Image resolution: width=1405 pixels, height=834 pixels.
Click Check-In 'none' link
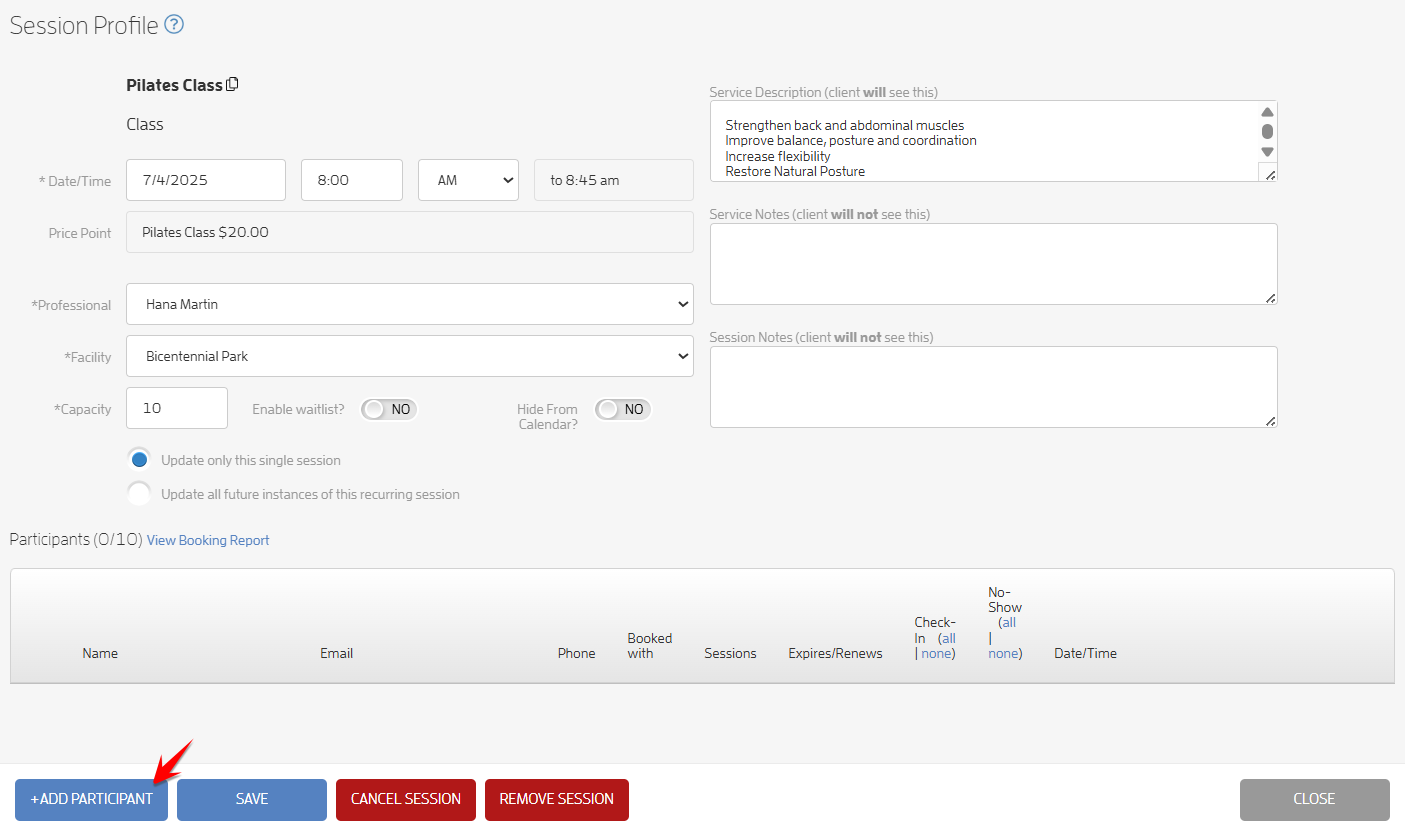[936, 654]
